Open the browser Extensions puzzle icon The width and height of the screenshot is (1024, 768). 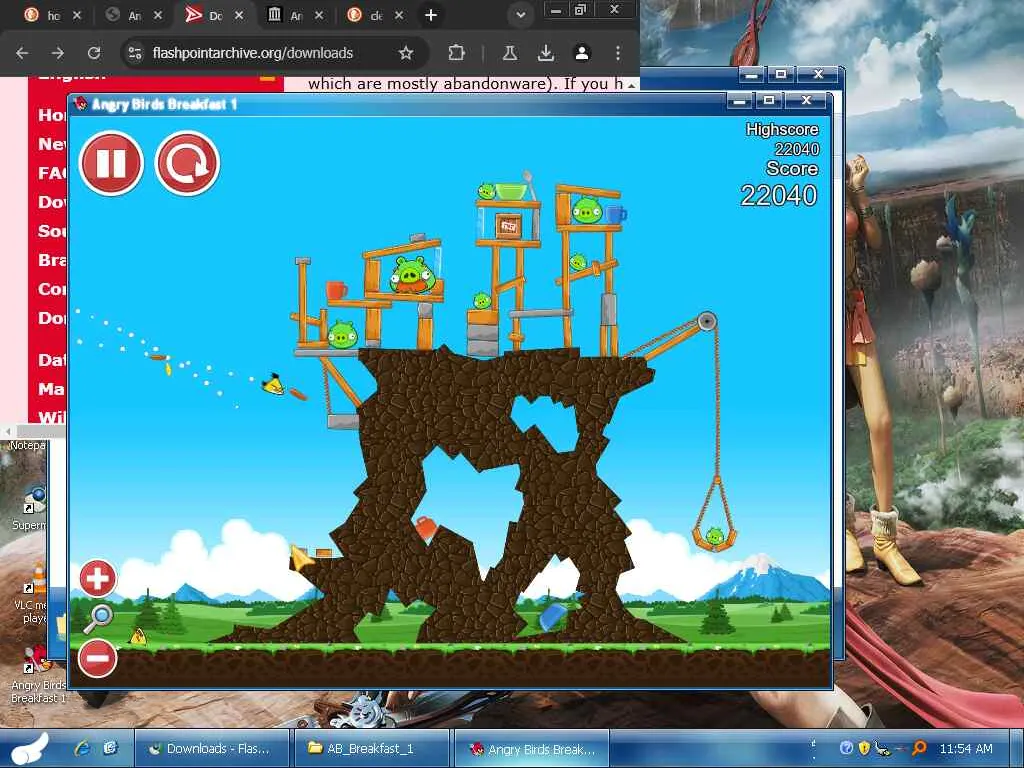(x=456, y=53)
